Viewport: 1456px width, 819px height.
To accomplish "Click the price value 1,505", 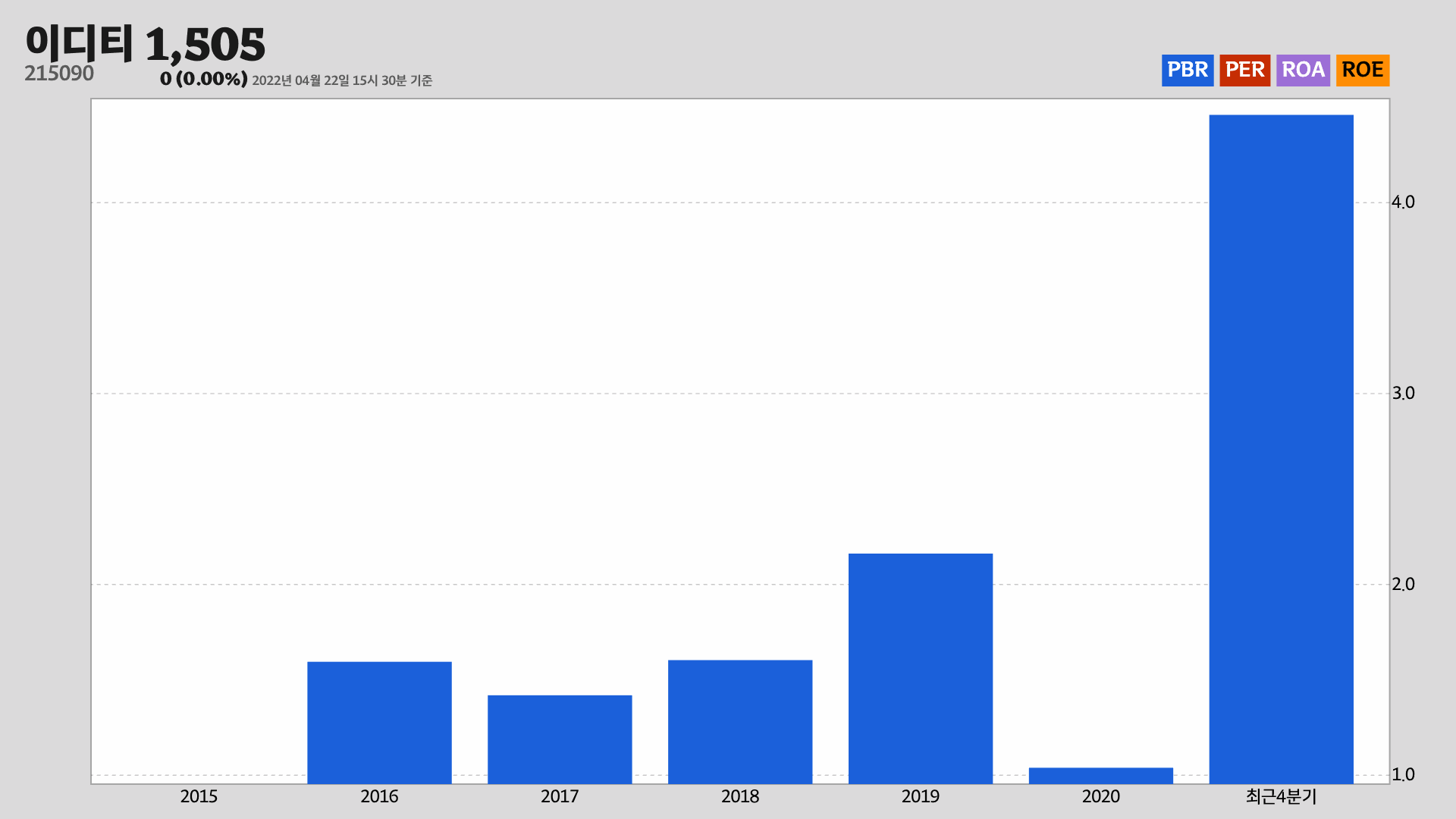I will tap(205, 45).
